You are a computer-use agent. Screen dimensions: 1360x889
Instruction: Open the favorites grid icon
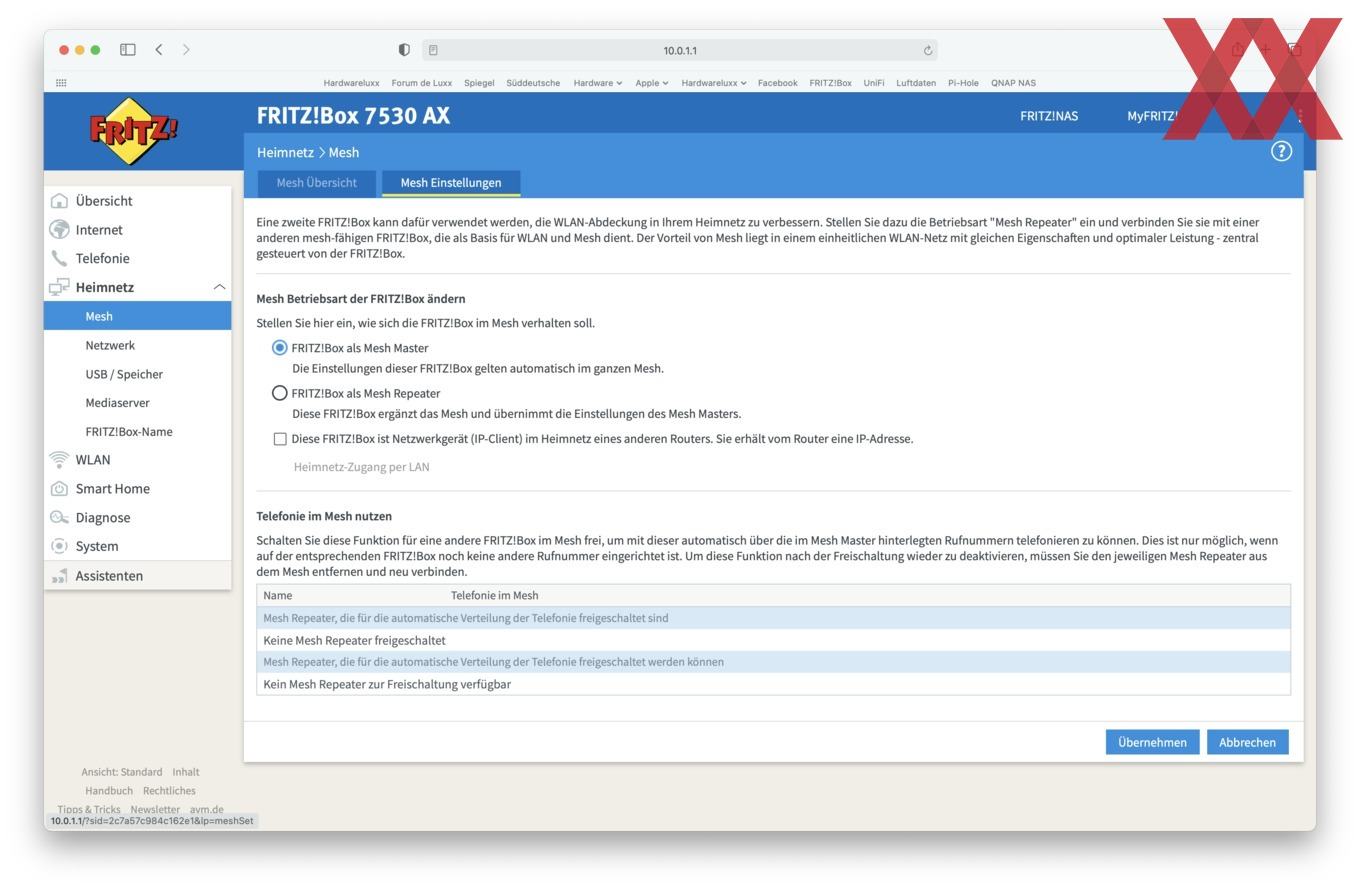click(61, 83)
